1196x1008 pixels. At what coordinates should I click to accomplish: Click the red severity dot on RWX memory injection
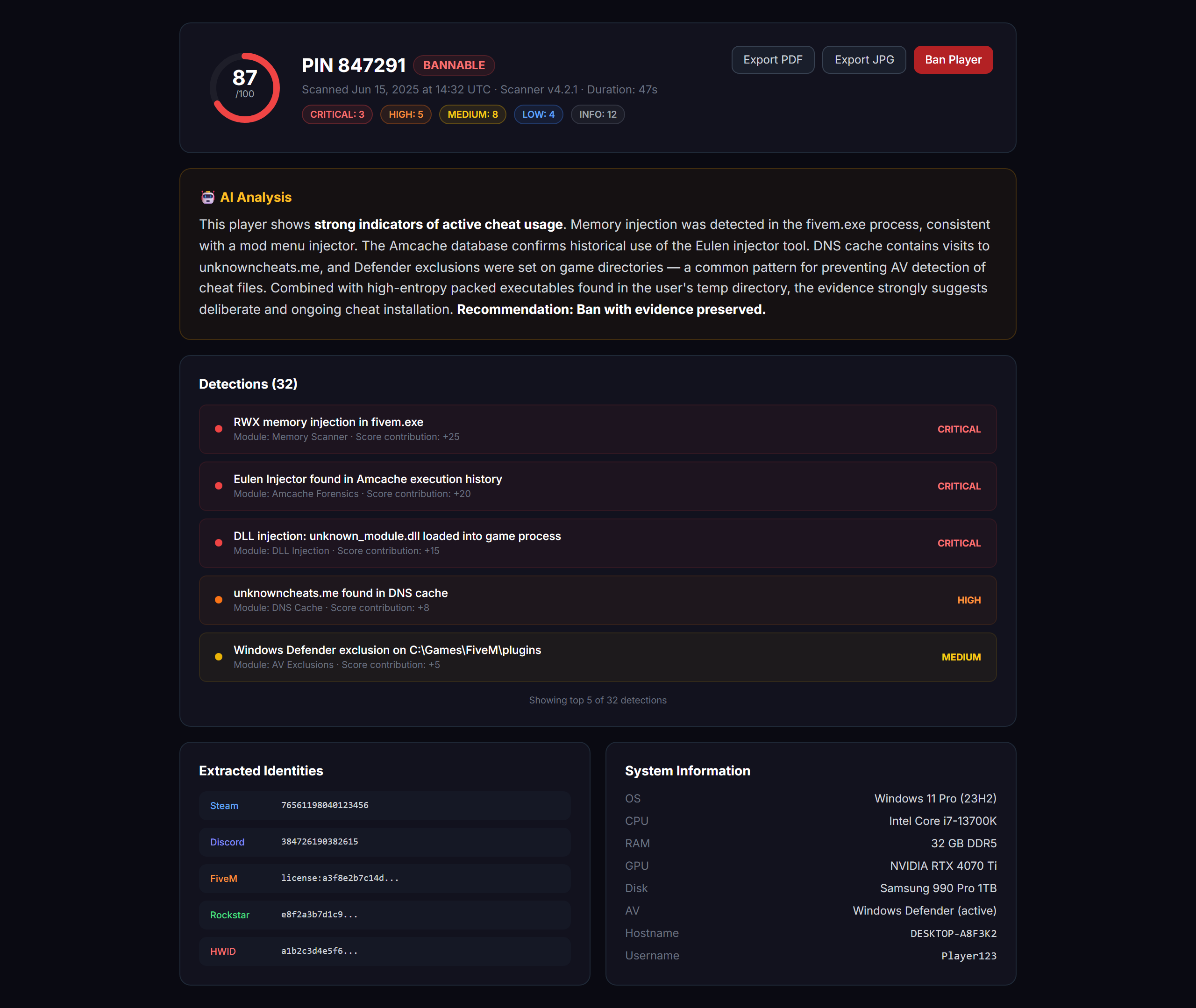(x=218, y=429)
